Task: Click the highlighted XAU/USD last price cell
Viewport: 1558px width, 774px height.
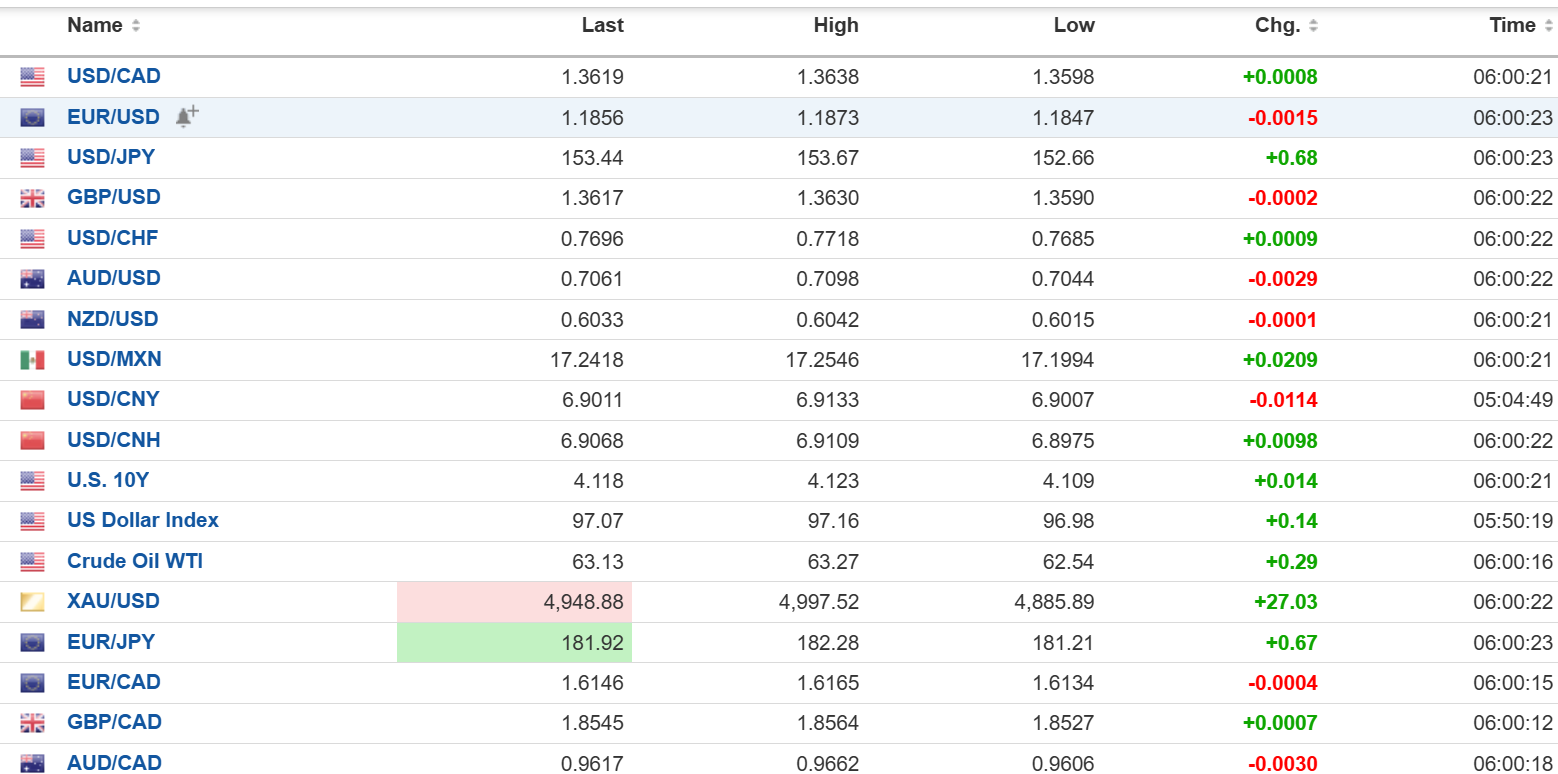Action: coord(515,602)
